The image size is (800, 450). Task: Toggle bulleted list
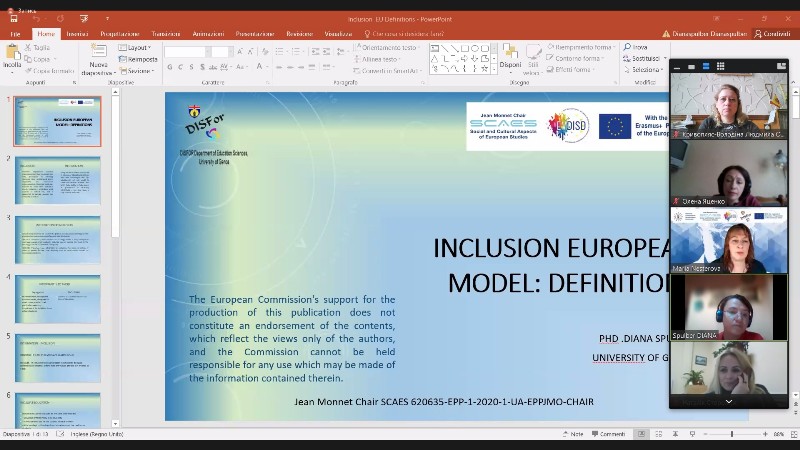tap(281, 52)
